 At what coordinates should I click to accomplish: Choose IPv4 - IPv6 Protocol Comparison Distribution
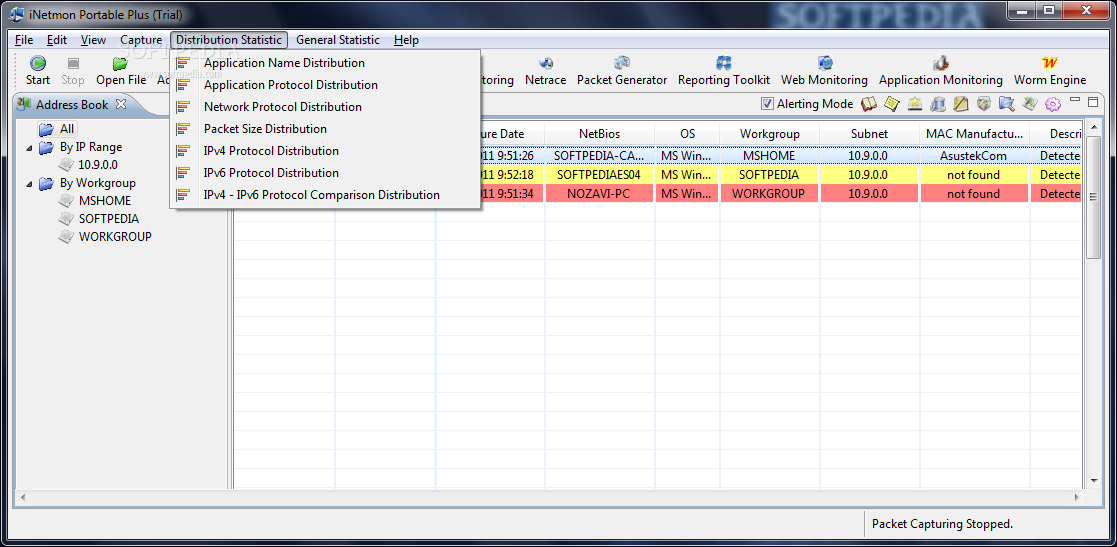coord(325,194)
